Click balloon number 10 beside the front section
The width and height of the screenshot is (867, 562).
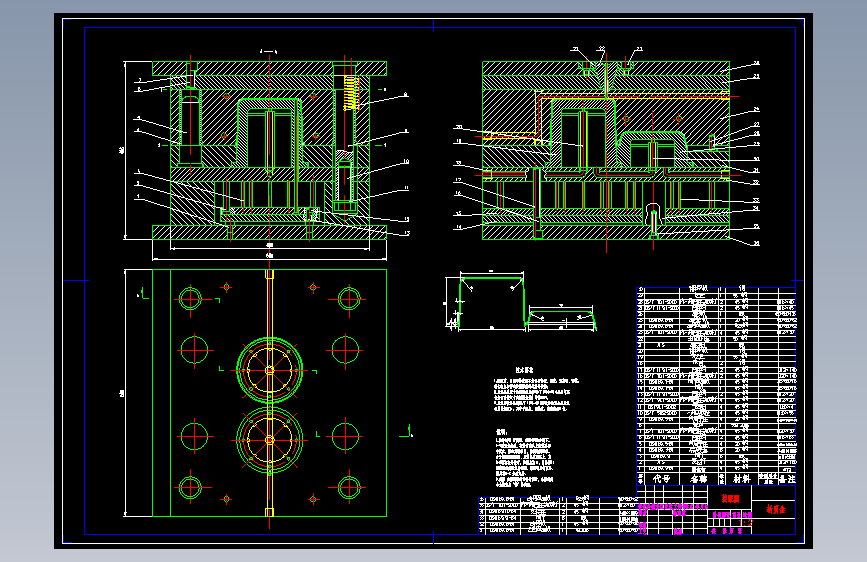tap(406, 162)
